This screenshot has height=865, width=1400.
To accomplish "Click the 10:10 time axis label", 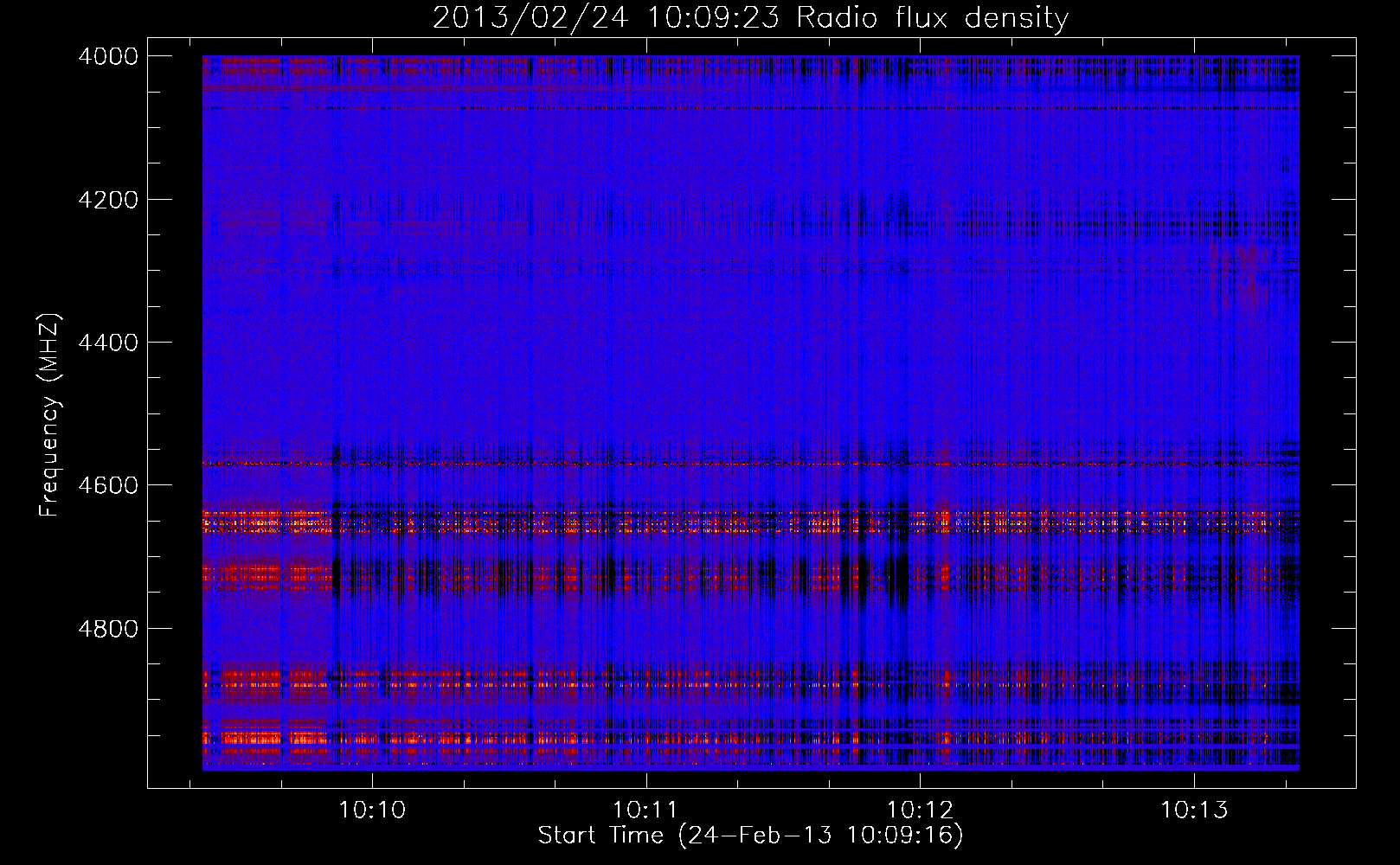I will click(x=372, y=811).
